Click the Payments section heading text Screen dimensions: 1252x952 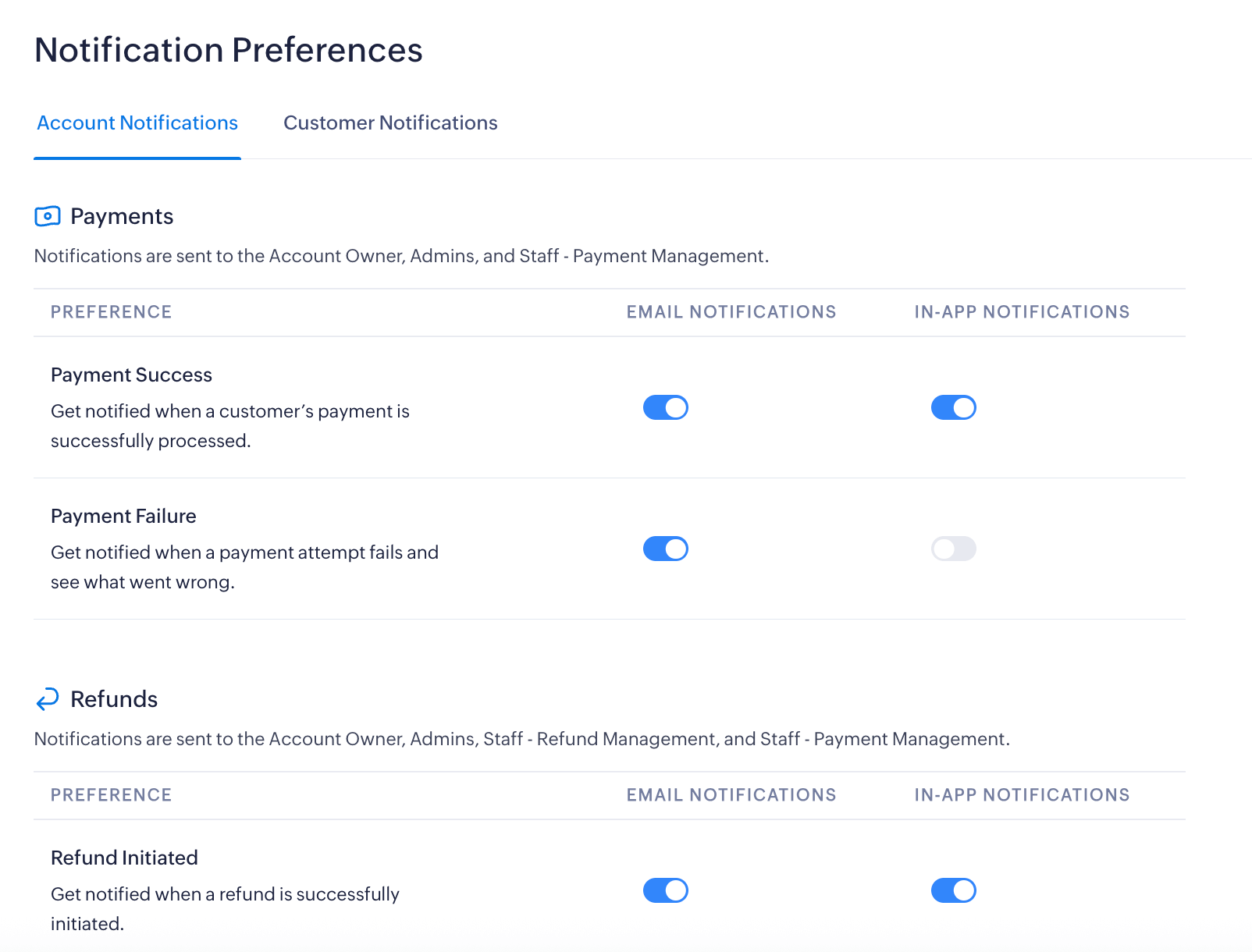pyautogui.click(x=122, y=216)
